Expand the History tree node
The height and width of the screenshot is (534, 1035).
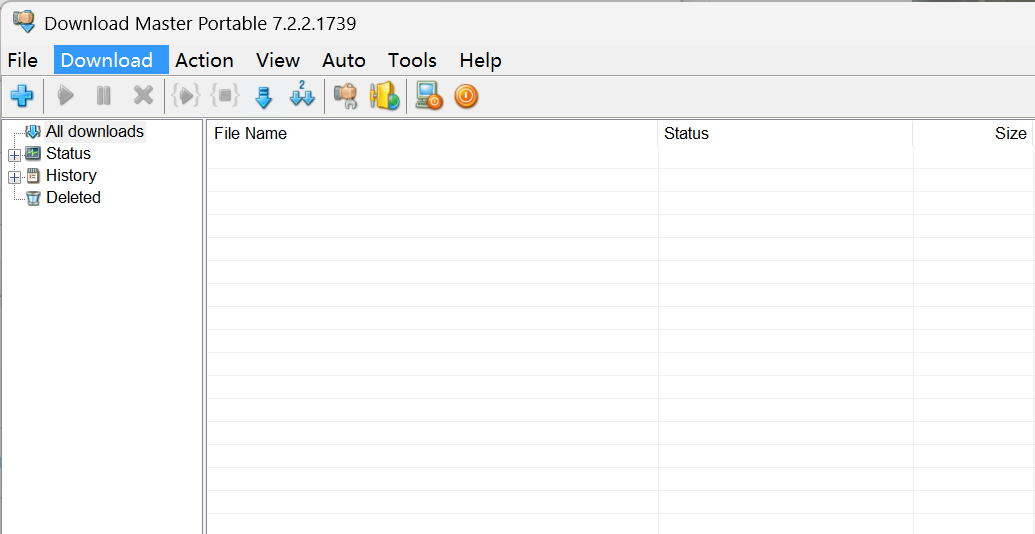(x=14, y=177)
